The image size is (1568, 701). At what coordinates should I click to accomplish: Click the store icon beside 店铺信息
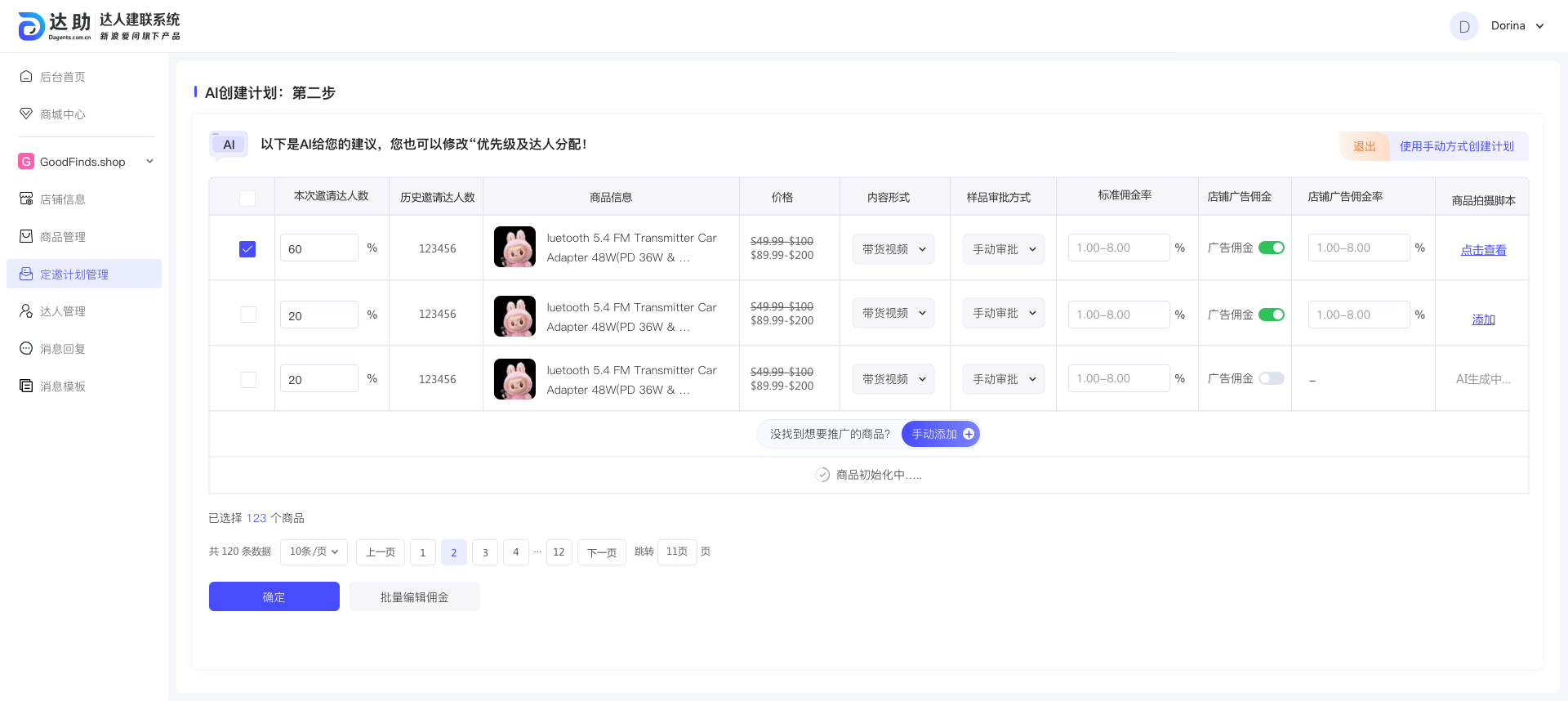click(26, 199)
